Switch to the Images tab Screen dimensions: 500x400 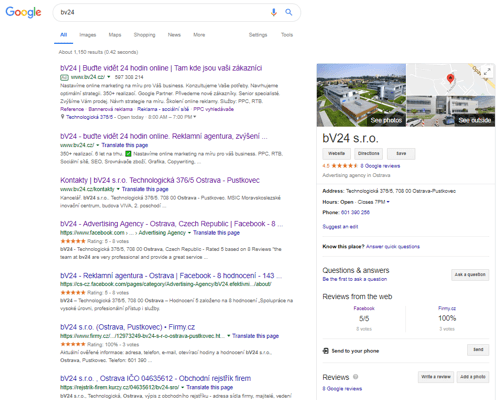88,35
